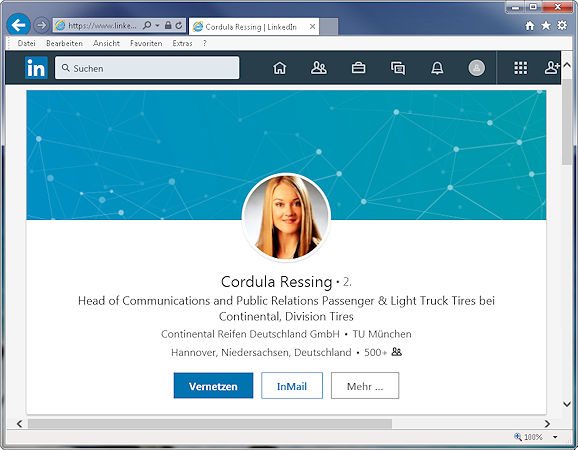Screen dimensions: 578x450
Task: Open browser Tools gear icon
Action: 562,25
